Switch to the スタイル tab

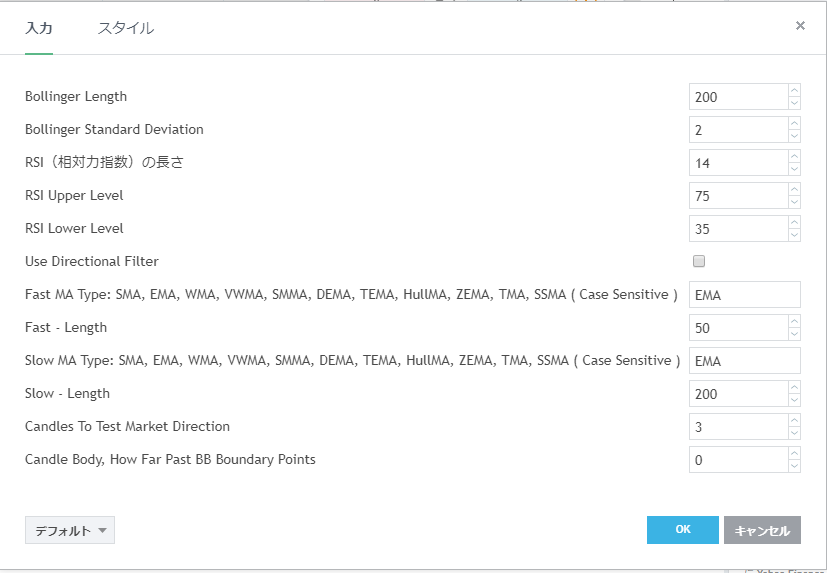point(126,28)
